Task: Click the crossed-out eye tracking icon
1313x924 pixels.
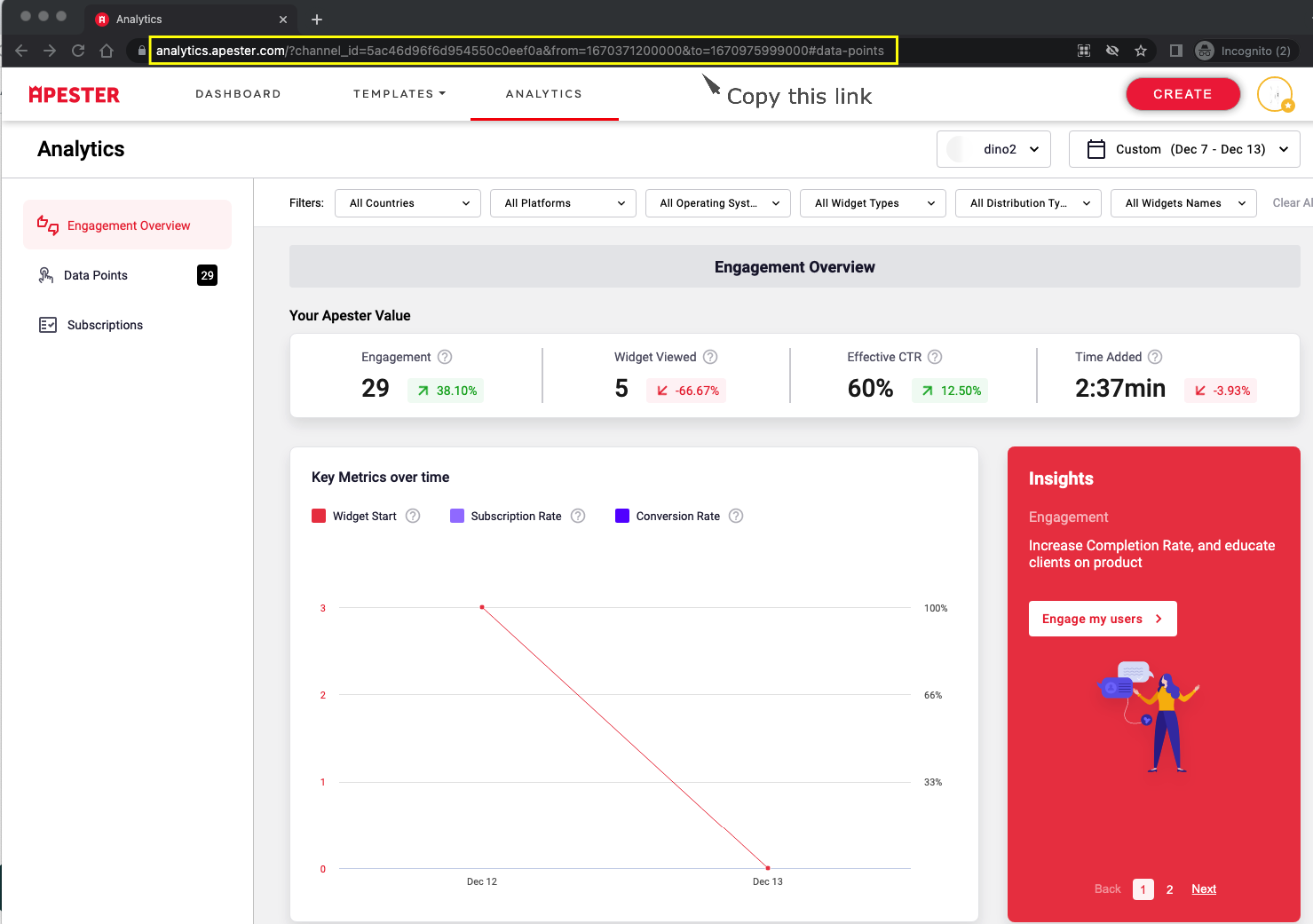Action: (x=1112, y=51)
